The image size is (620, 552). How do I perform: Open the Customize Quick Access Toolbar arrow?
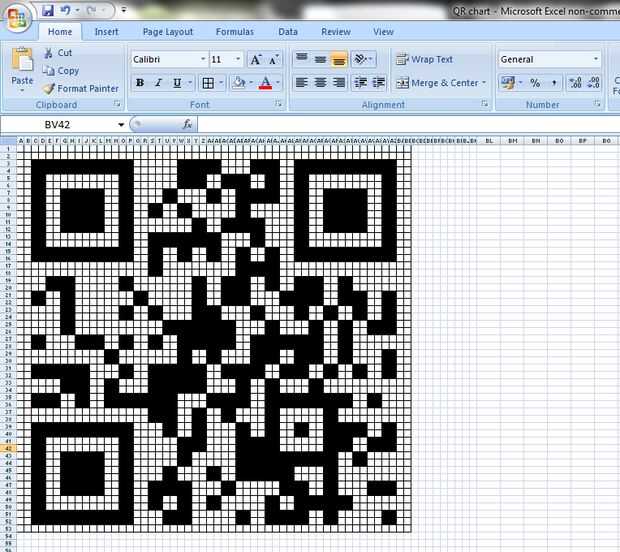[124, 10]
